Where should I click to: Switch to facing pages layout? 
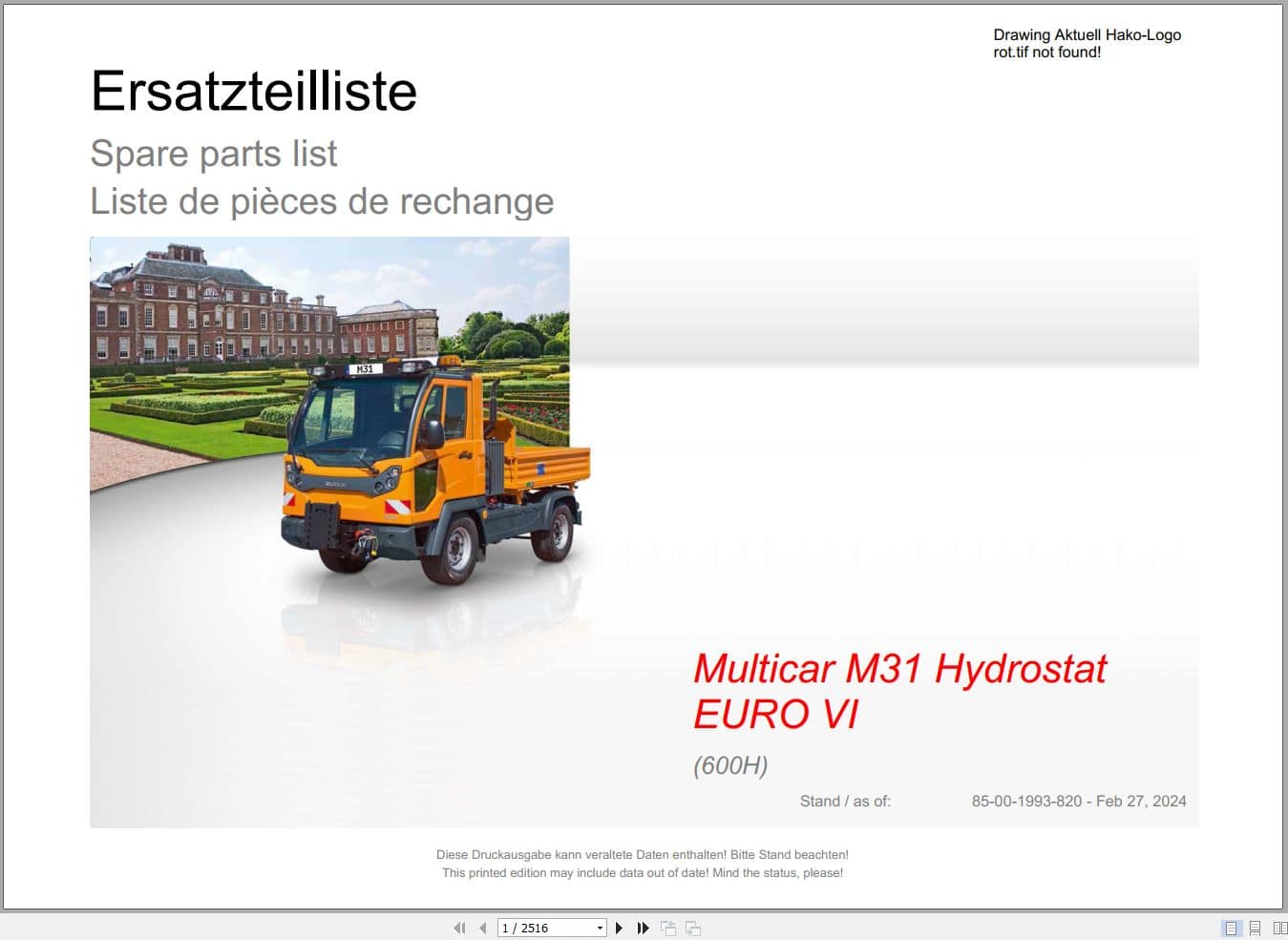(x=1277, y=927)
